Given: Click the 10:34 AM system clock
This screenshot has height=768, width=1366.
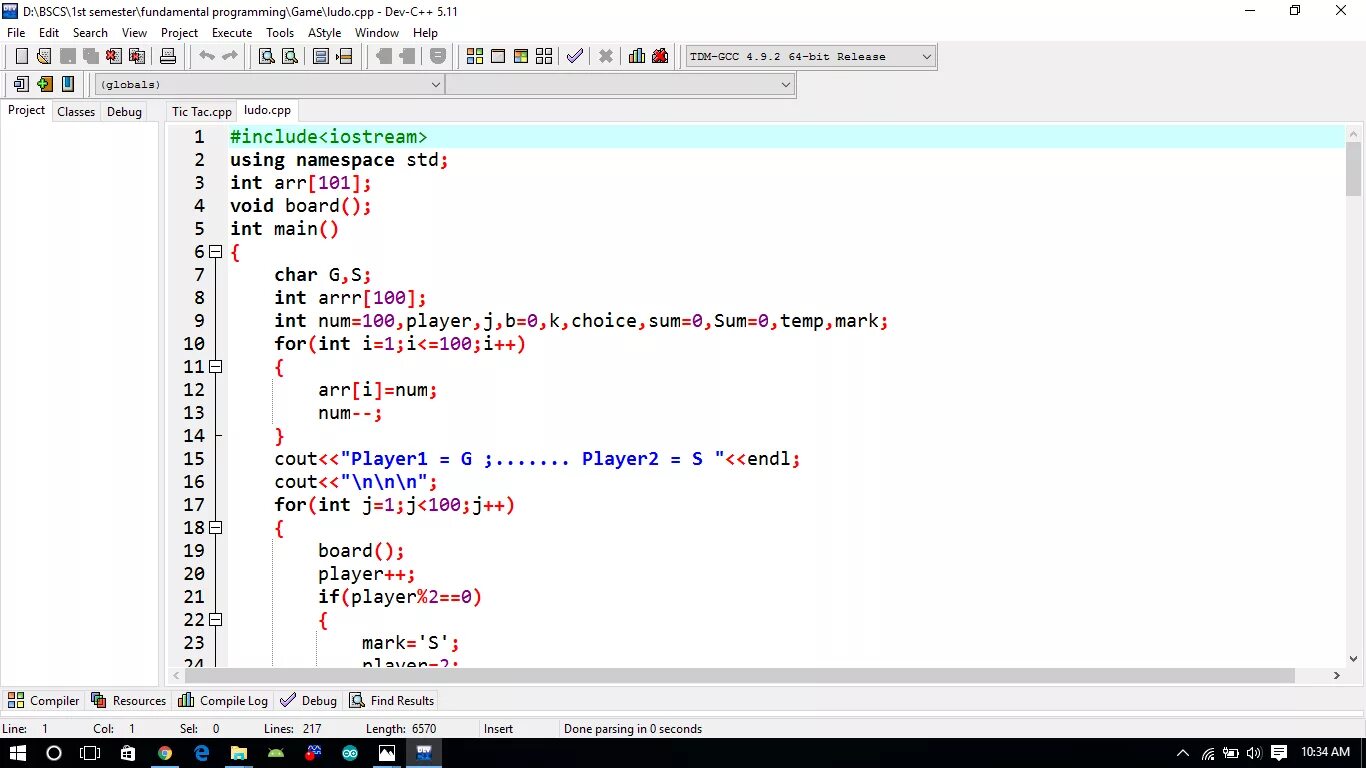Looking at the screenshot, I should (1326, 753).
